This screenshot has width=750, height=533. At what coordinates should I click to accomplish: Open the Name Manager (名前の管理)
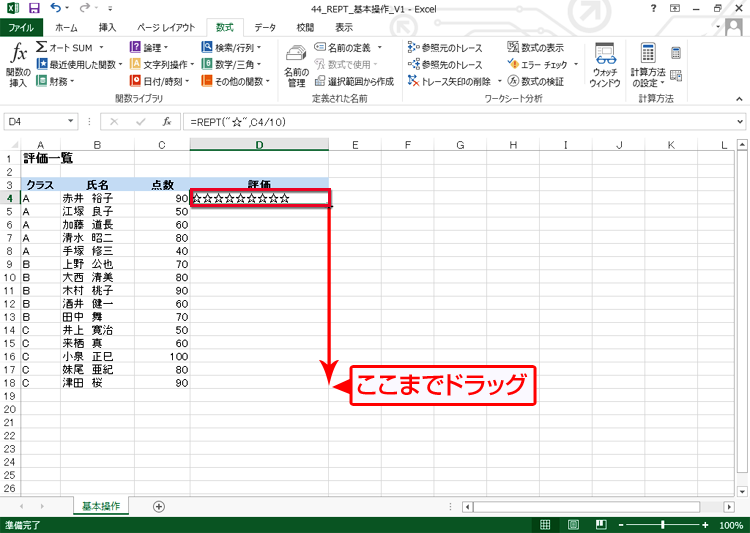point(296,66)
